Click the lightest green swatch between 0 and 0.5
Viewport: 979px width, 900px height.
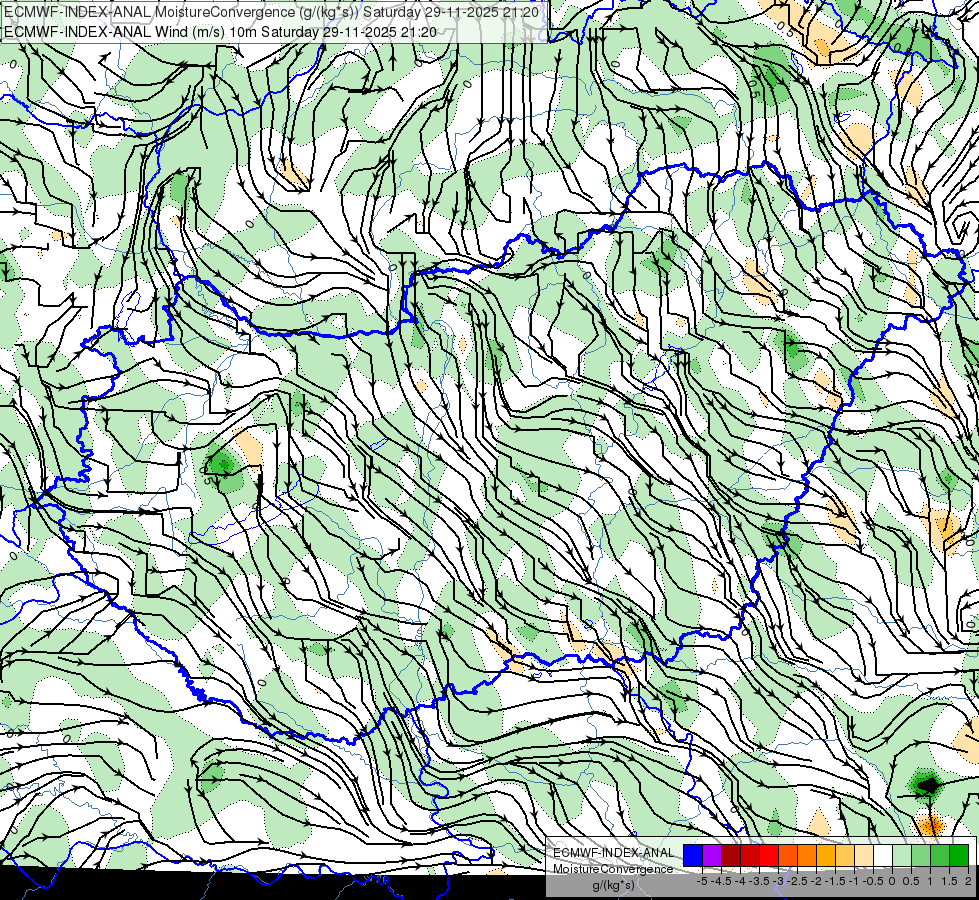pos(902,855)
